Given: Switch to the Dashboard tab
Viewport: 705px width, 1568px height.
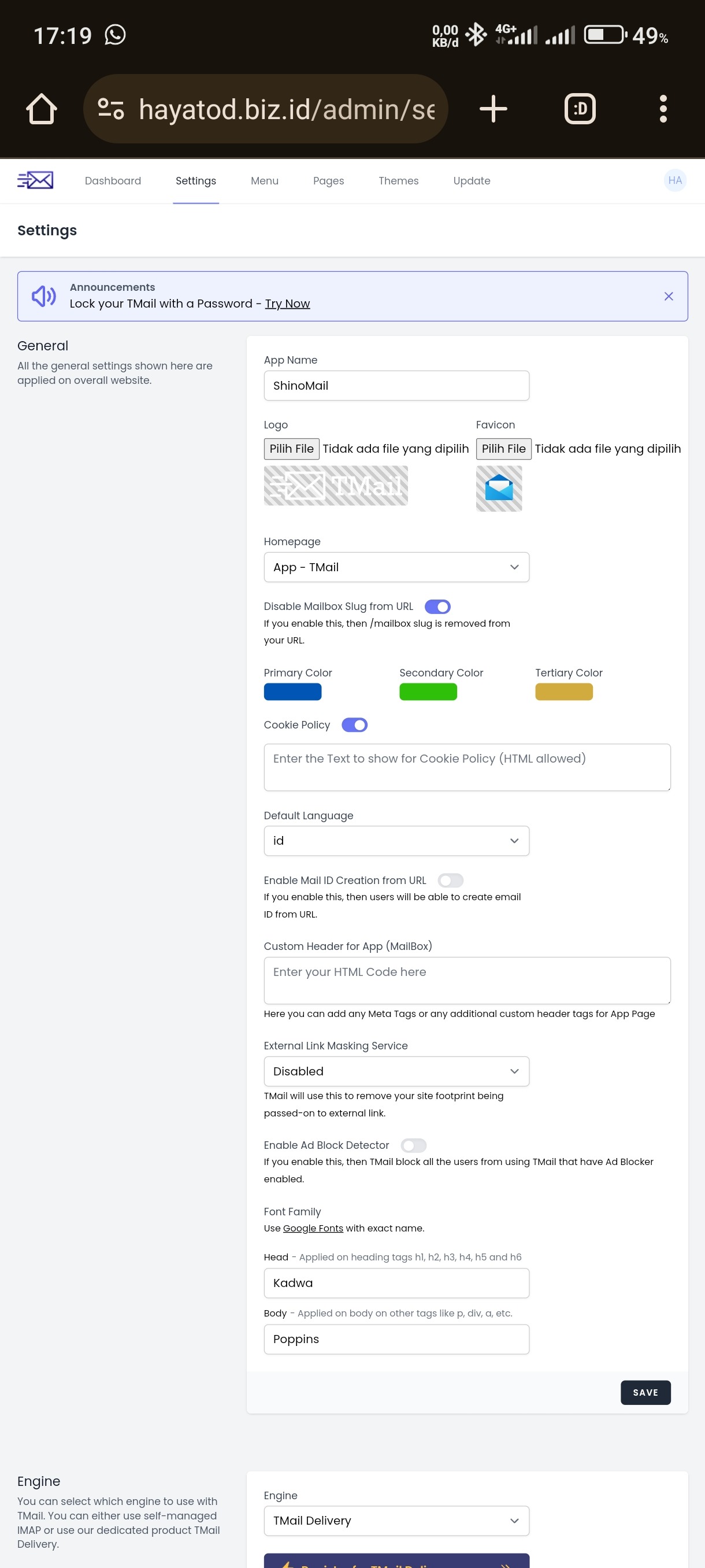Looking at the screenshot, I should pyautogui.click(x=113, y=181).
